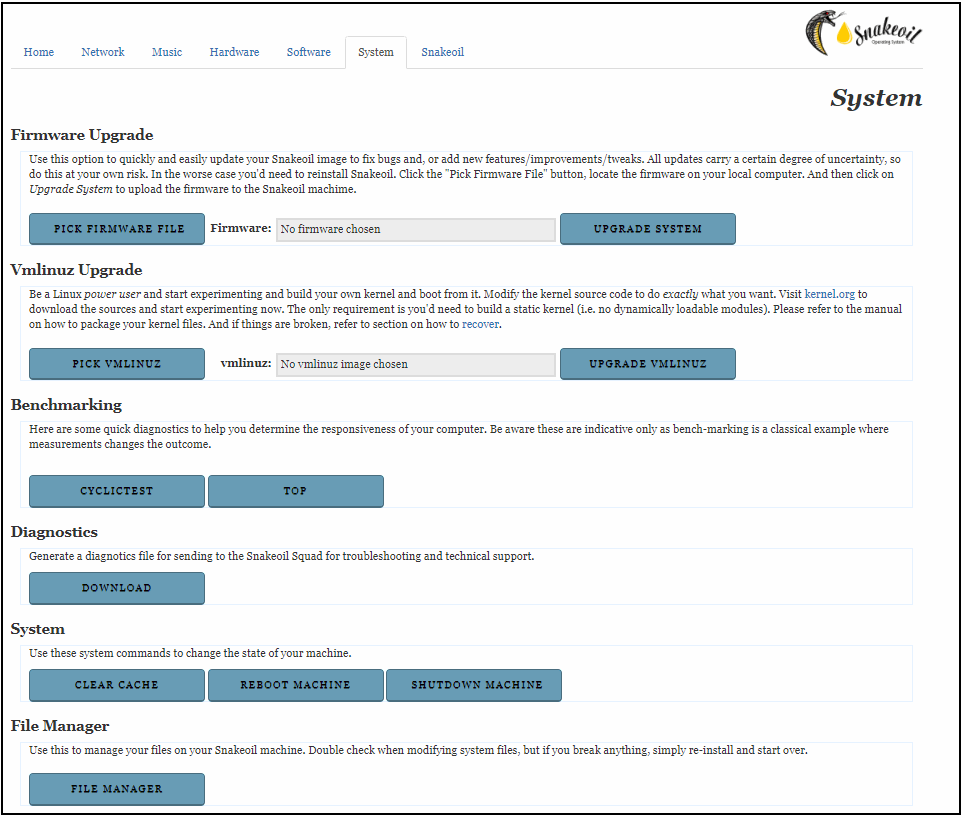Click the File Manager section heading
Image resolution: width=965 pixels, height=818 pixels.
(60, 726)
